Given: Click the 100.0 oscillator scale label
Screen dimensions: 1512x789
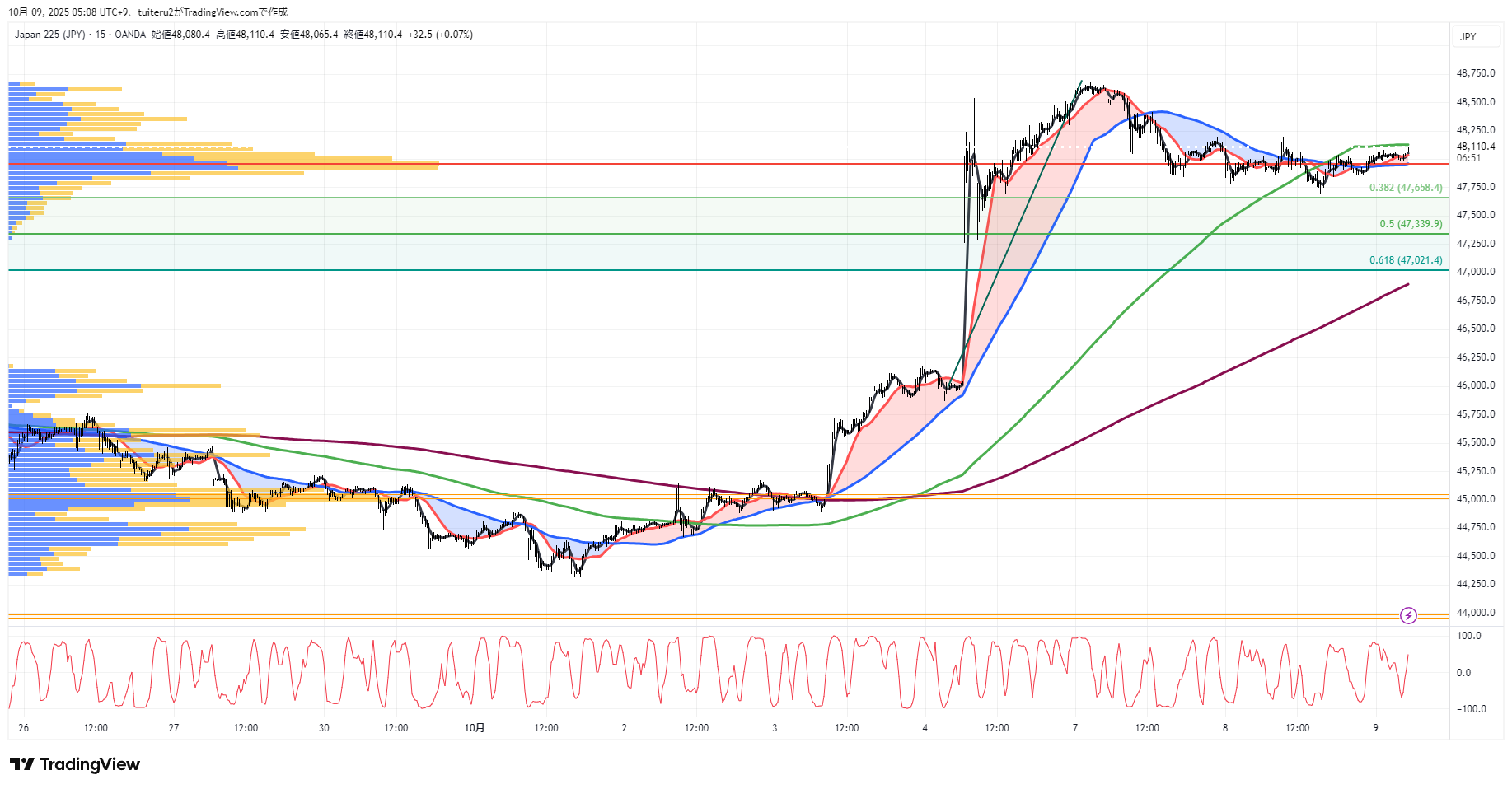Looking at the screenshot, I should point(1468,636).
